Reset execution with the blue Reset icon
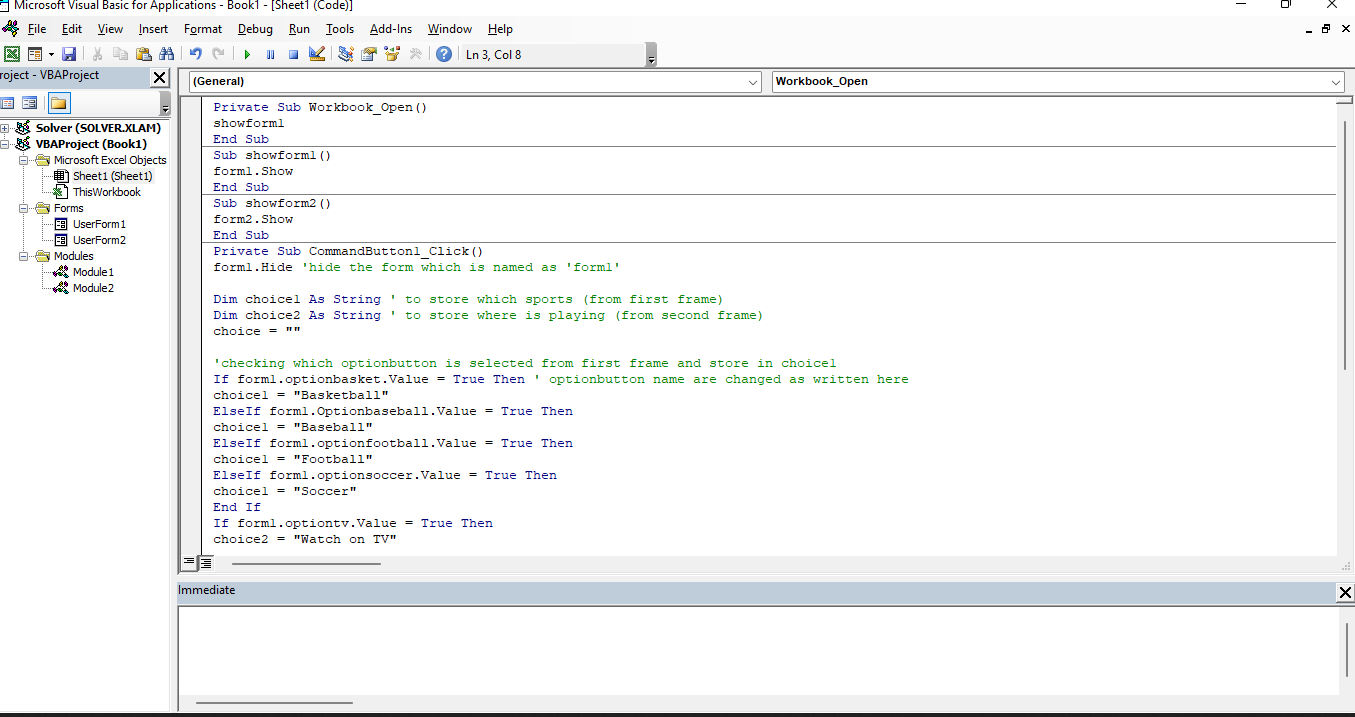The width and height of the screenshot is (1355, 717). [x=292, y=54]
